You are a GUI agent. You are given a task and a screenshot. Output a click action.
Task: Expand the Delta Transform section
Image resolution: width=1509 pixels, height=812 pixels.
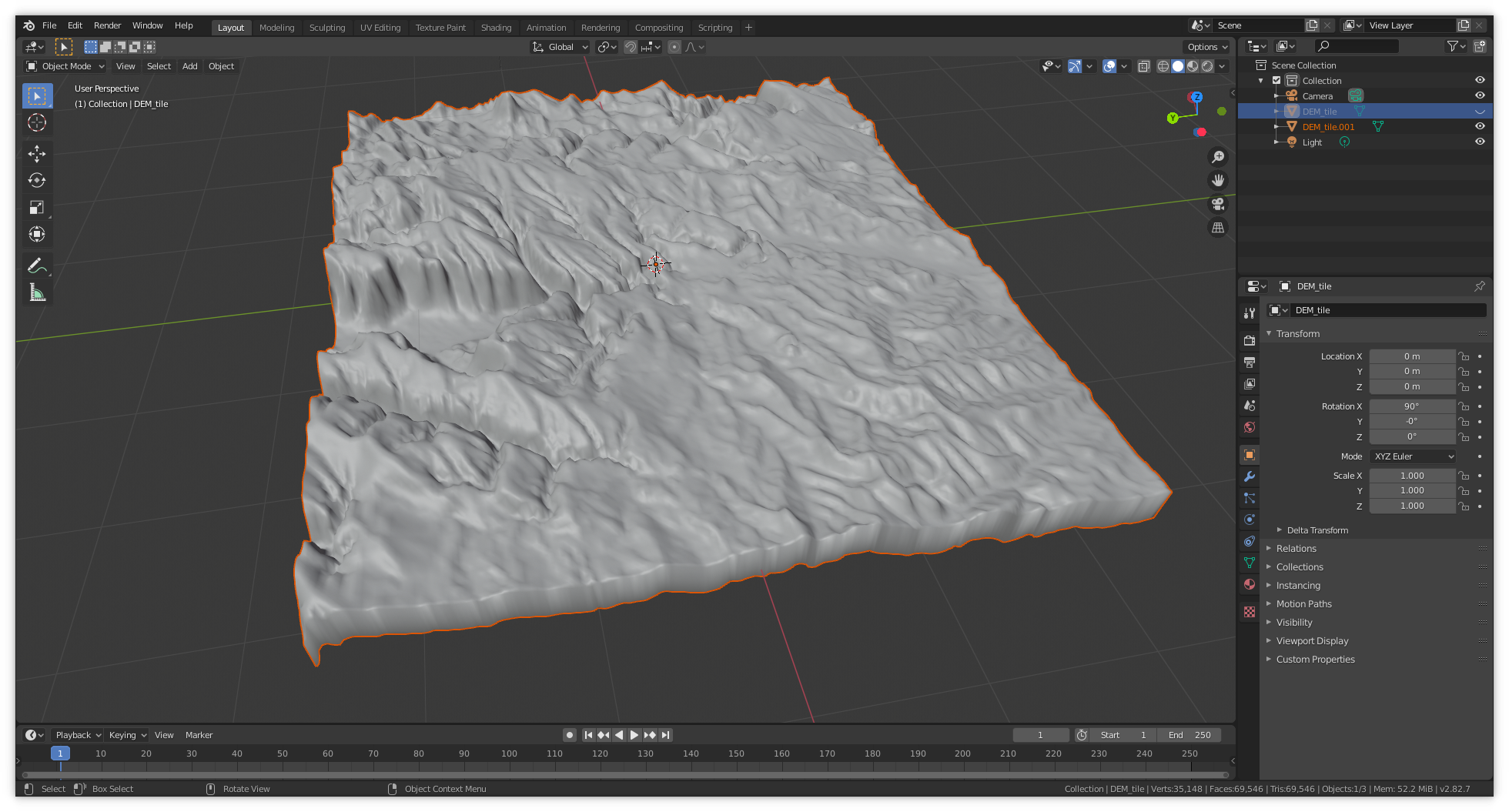pyautogui.click(x=1317, y=530)
